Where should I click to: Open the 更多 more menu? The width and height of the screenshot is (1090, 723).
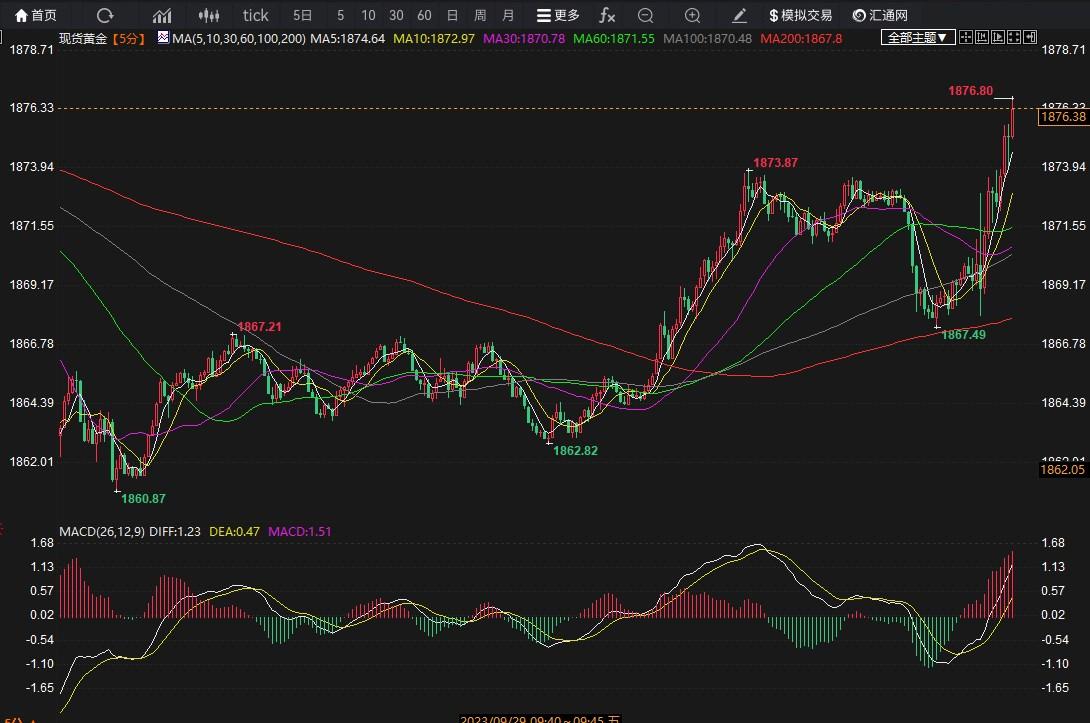tap(558, 15)
